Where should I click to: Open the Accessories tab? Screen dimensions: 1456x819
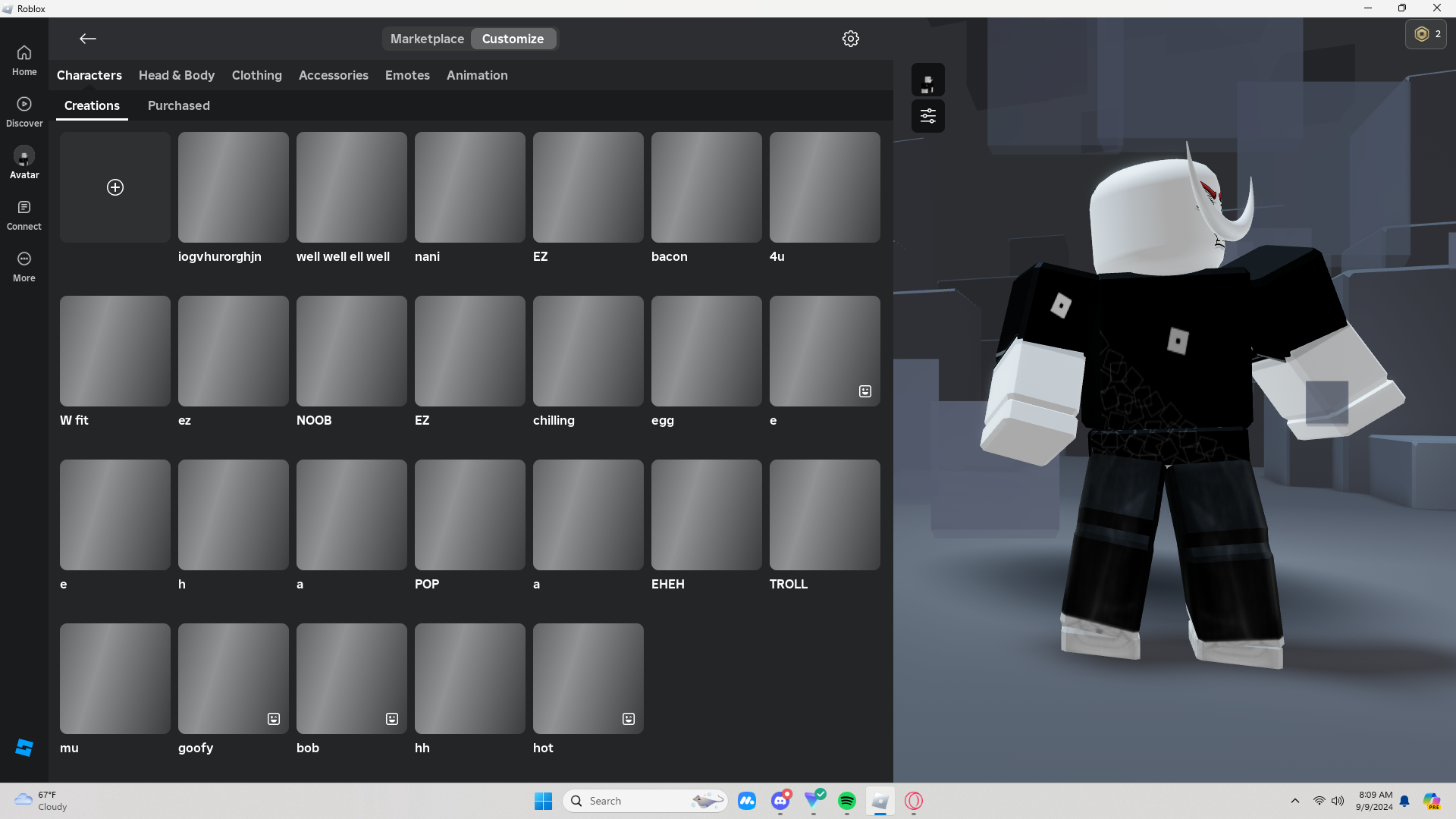(333, 75)
